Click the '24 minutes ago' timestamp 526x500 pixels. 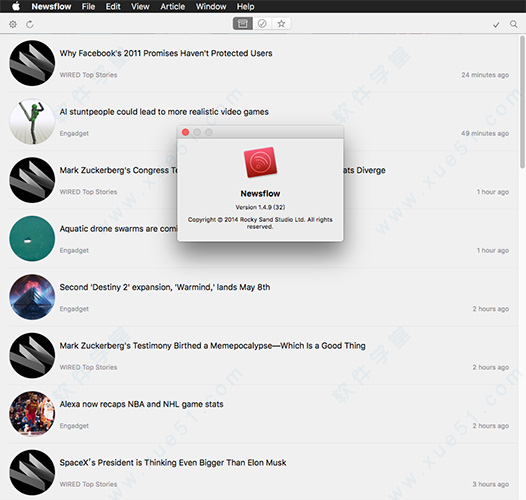tap(485, 75)
